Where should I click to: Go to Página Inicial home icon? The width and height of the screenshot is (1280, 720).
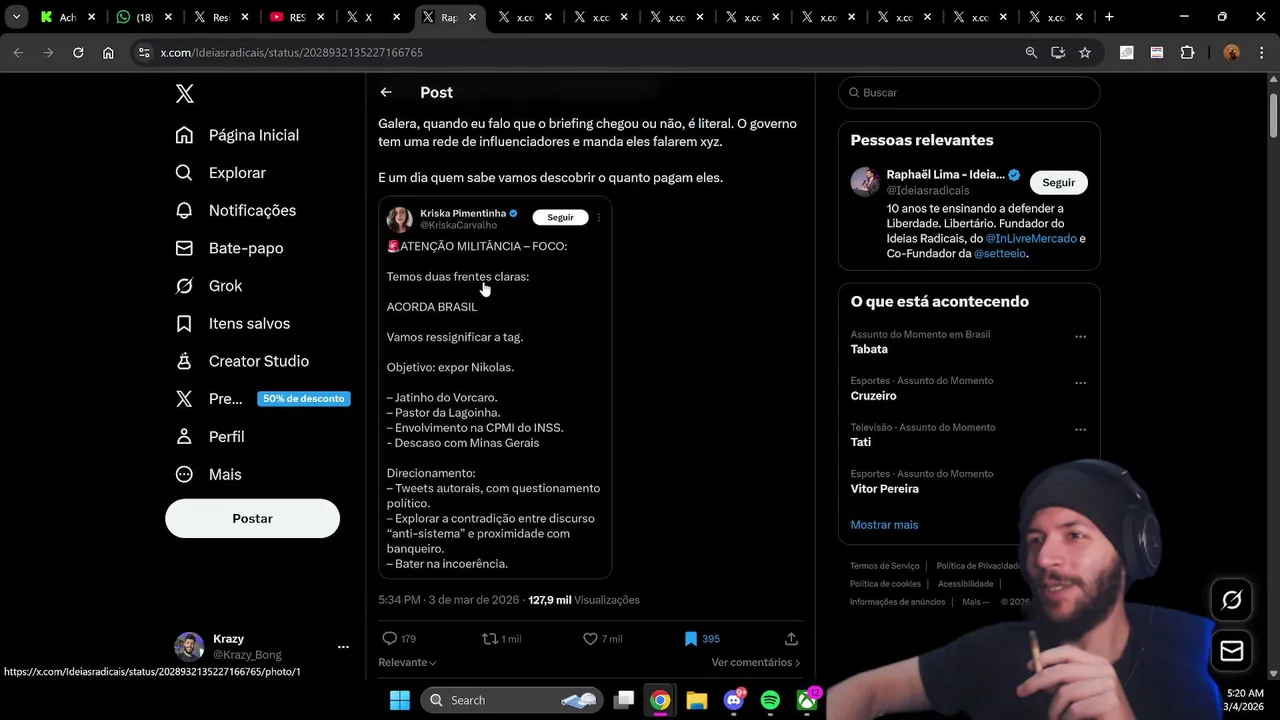coord(184,135)
